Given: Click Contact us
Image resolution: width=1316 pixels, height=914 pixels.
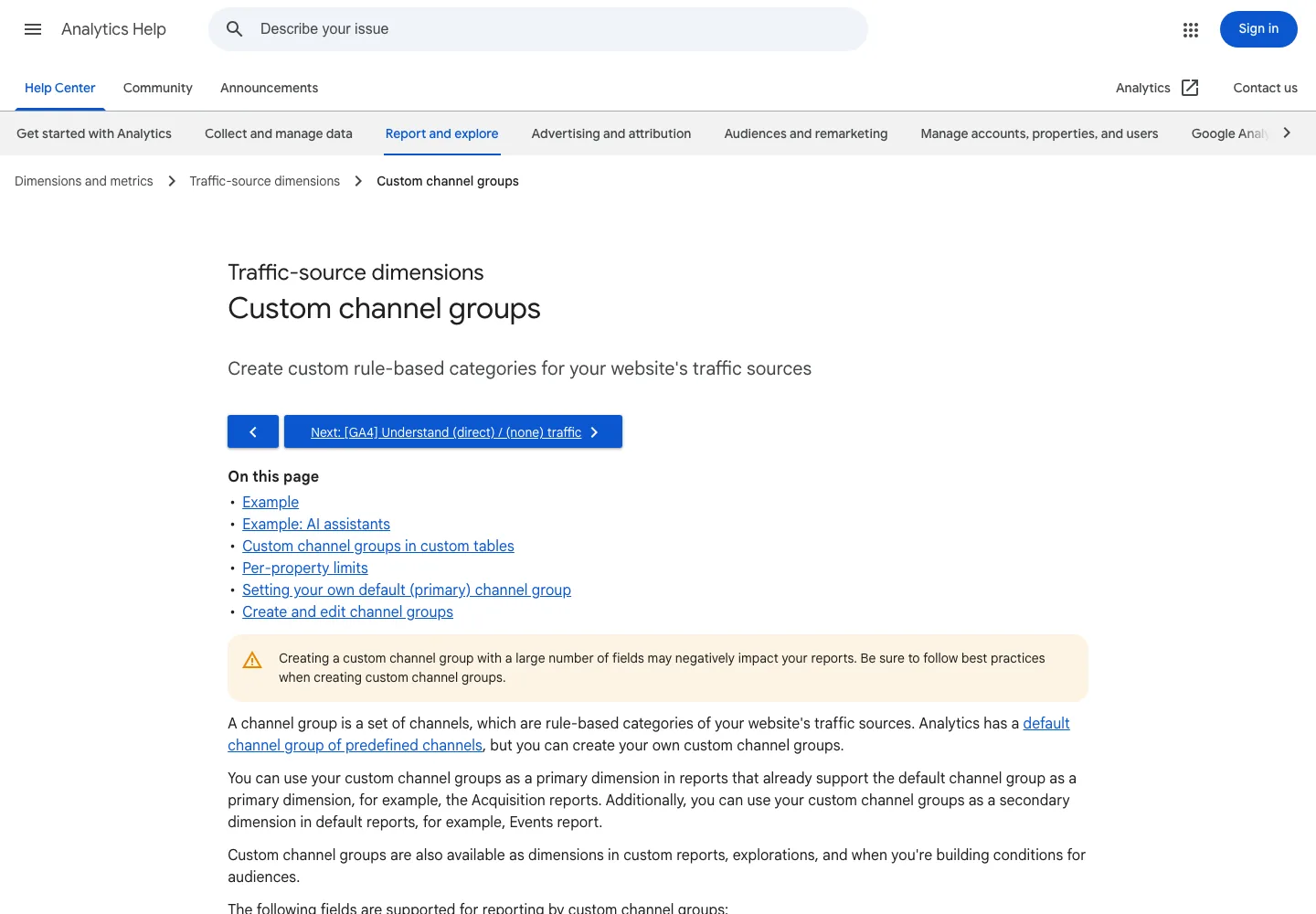Looking at the screenshot, I should click(1265, 88).
